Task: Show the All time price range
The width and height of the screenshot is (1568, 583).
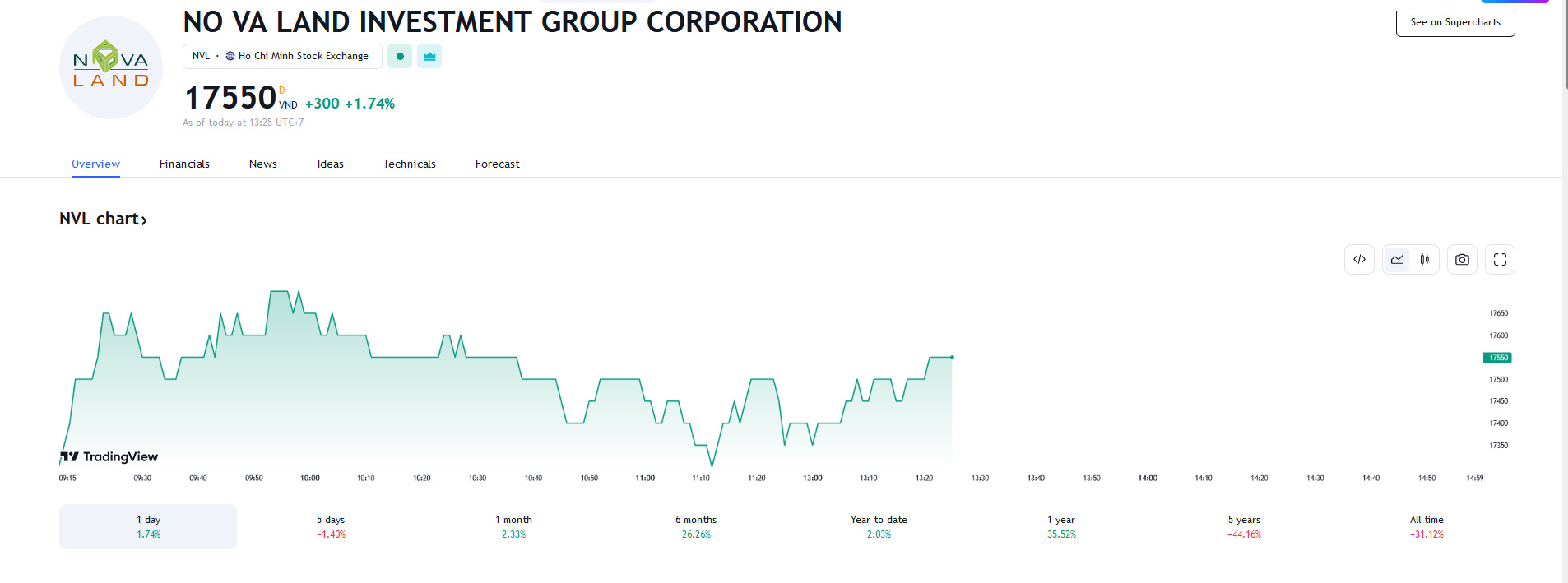Action: (x=1426, y=526)
